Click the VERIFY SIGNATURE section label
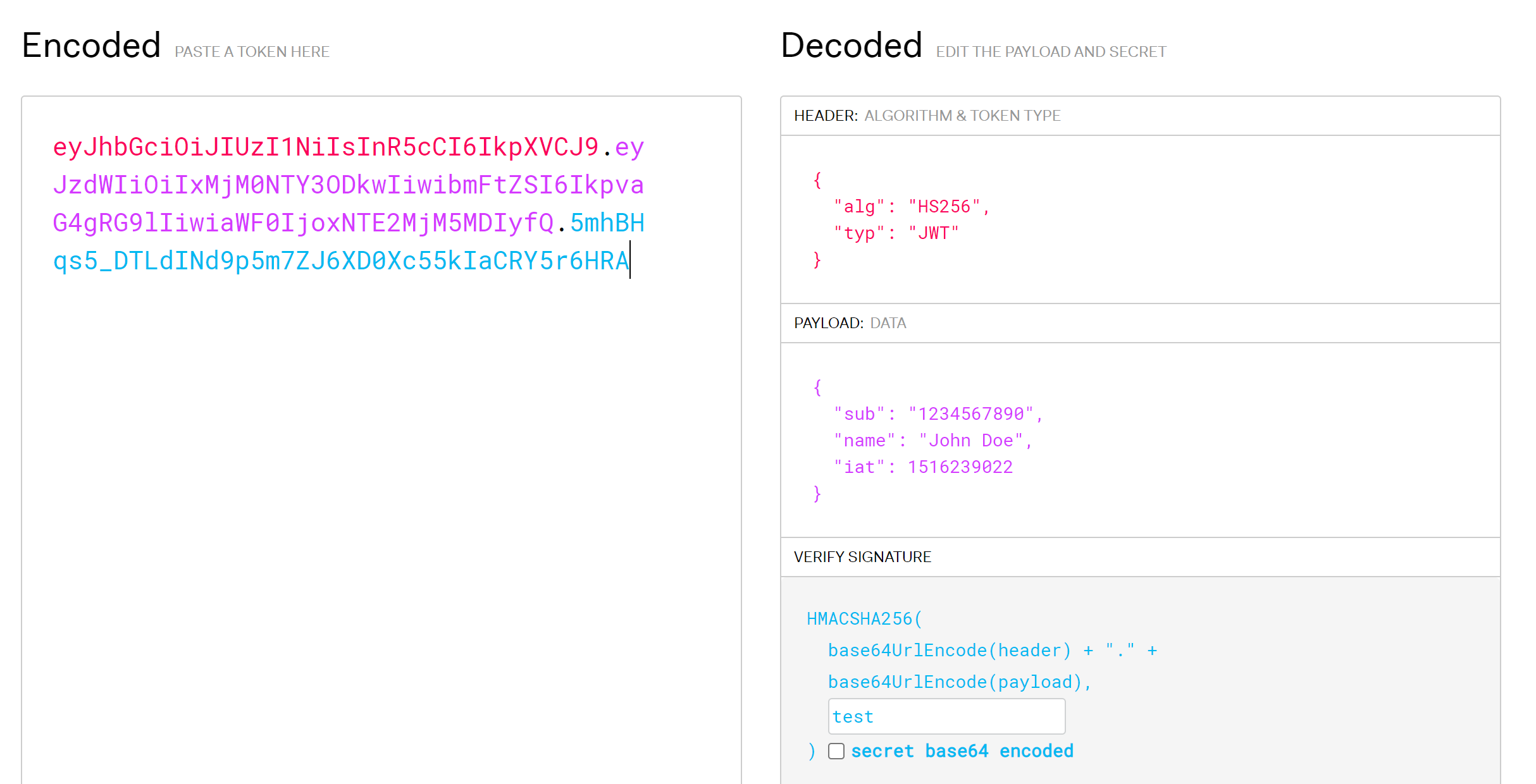Image resolution: width=1536 pixels, height=784 pixels. click(x=862, y=557)
